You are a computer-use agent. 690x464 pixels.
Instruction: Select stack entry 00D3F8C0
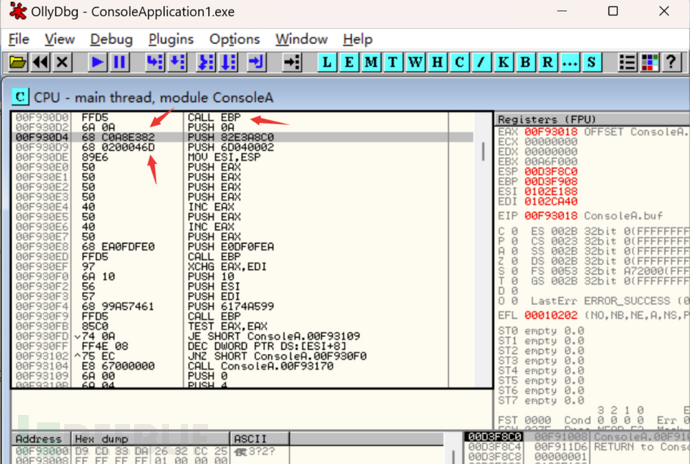click(x=577, y=437)
